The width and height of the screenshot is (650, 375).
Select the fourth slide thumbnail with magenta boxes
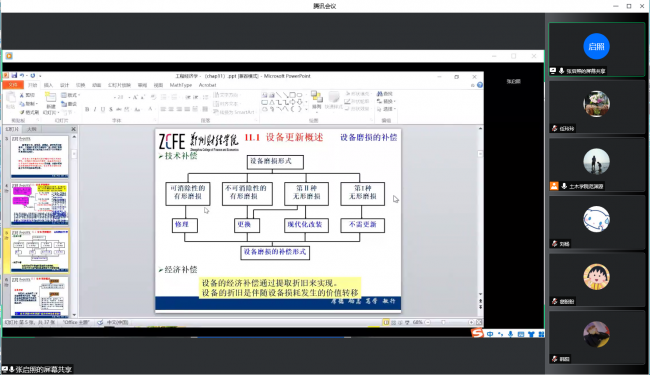pos(40,204)
